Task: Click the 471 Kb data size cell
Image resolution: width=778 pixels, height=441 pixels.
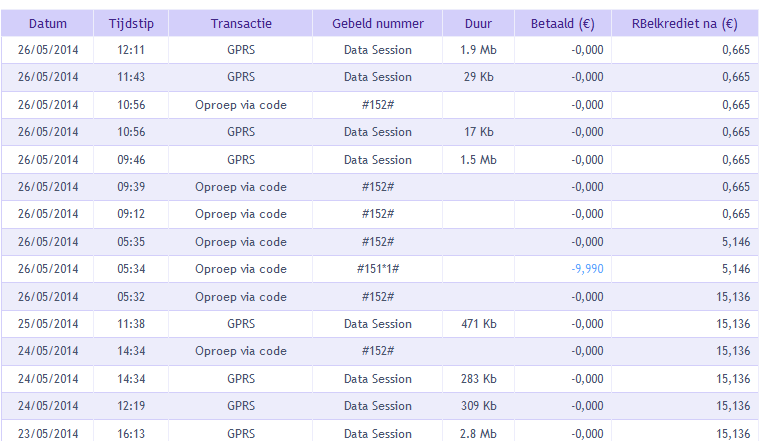Action: click(478, 324)
